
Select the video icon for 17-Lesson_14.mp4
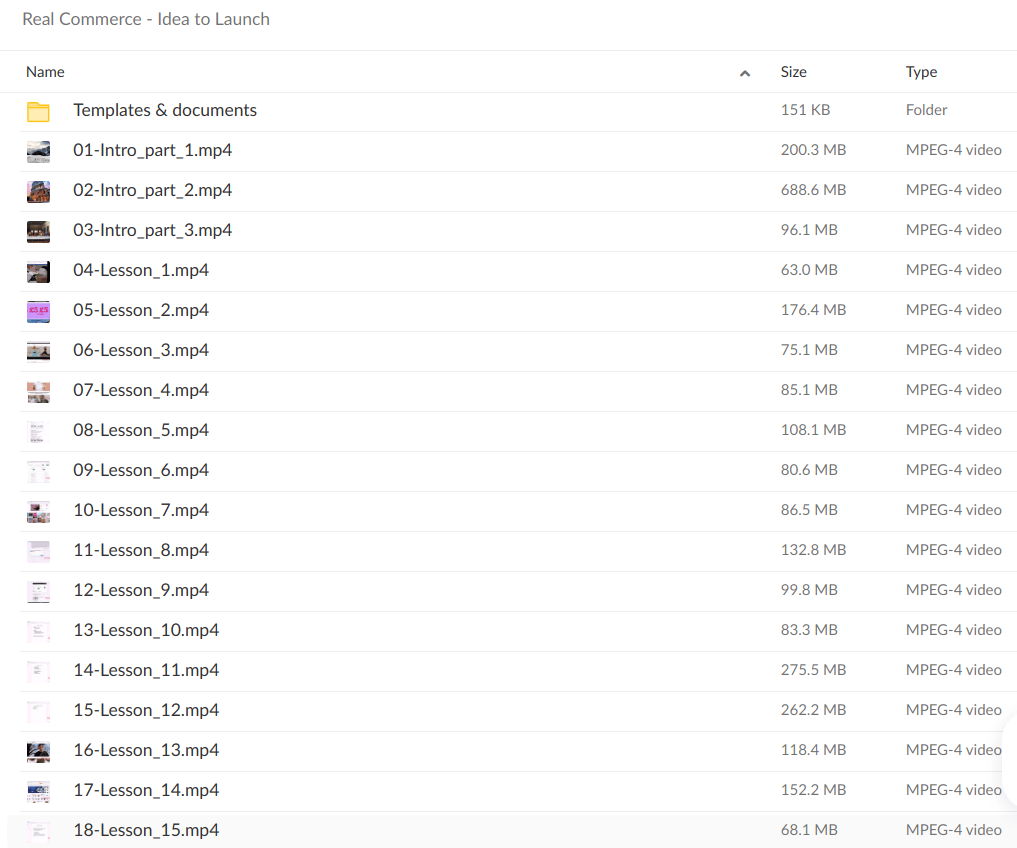[x=38, y=791]
